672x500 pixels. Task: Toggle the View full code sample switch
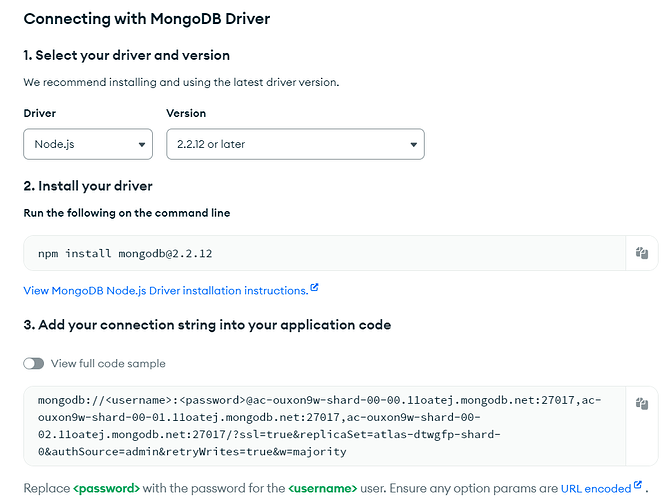(34, 364)
